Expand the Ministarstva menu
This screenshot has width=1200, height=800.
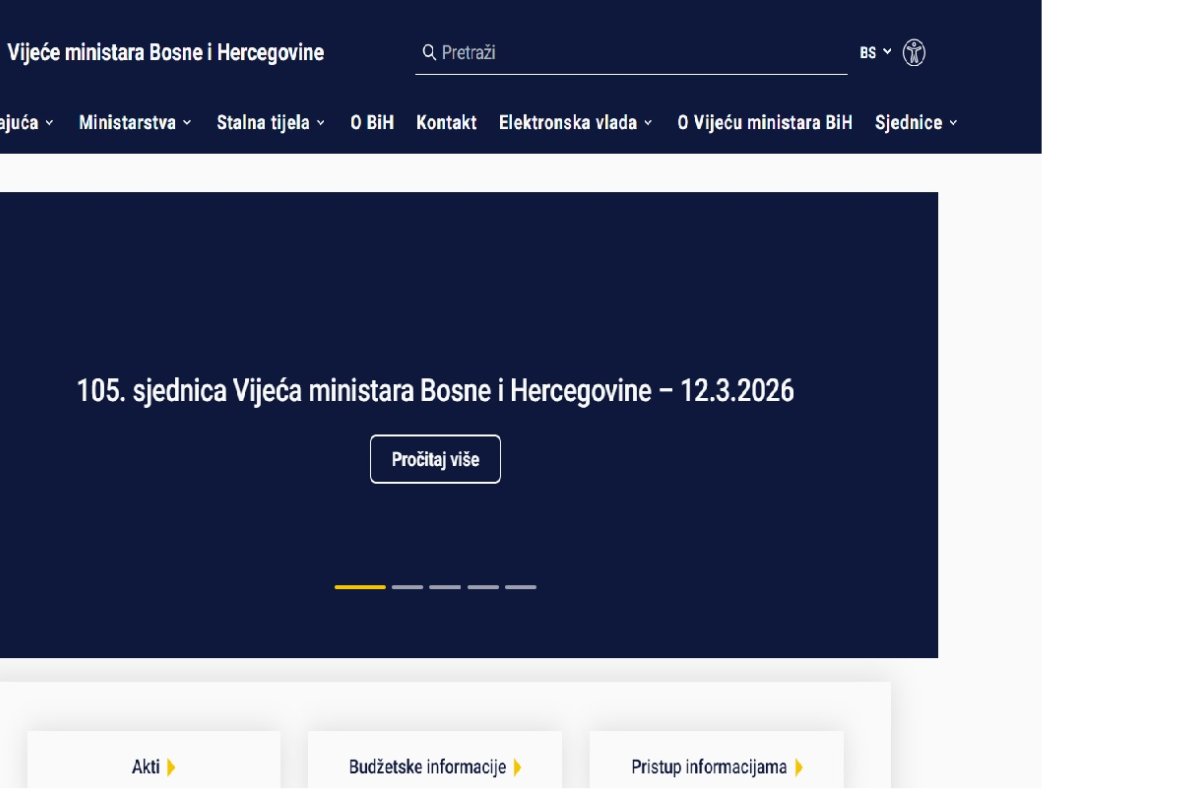pyautogui.click(x=133, y=122)
